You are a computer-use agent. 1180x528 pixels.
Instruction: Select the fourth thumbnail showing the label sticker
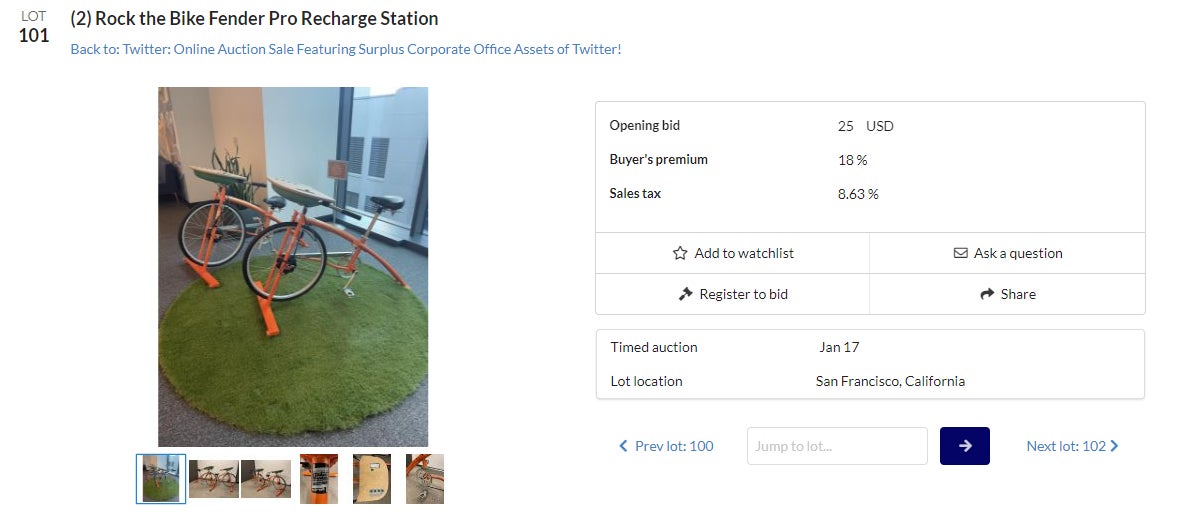click(x=319, y=479)
